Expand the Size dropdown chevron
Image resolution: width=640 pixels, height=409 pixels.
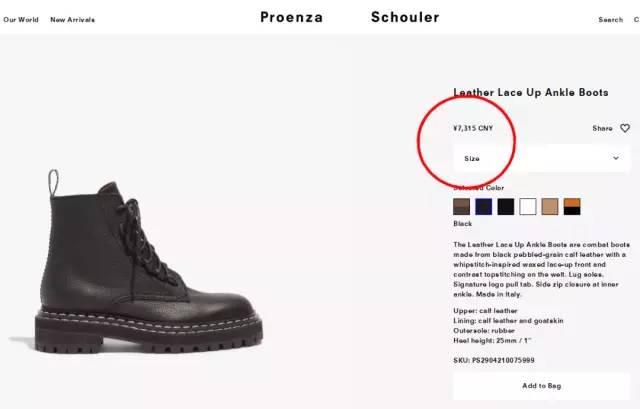[x=616, y=158]
